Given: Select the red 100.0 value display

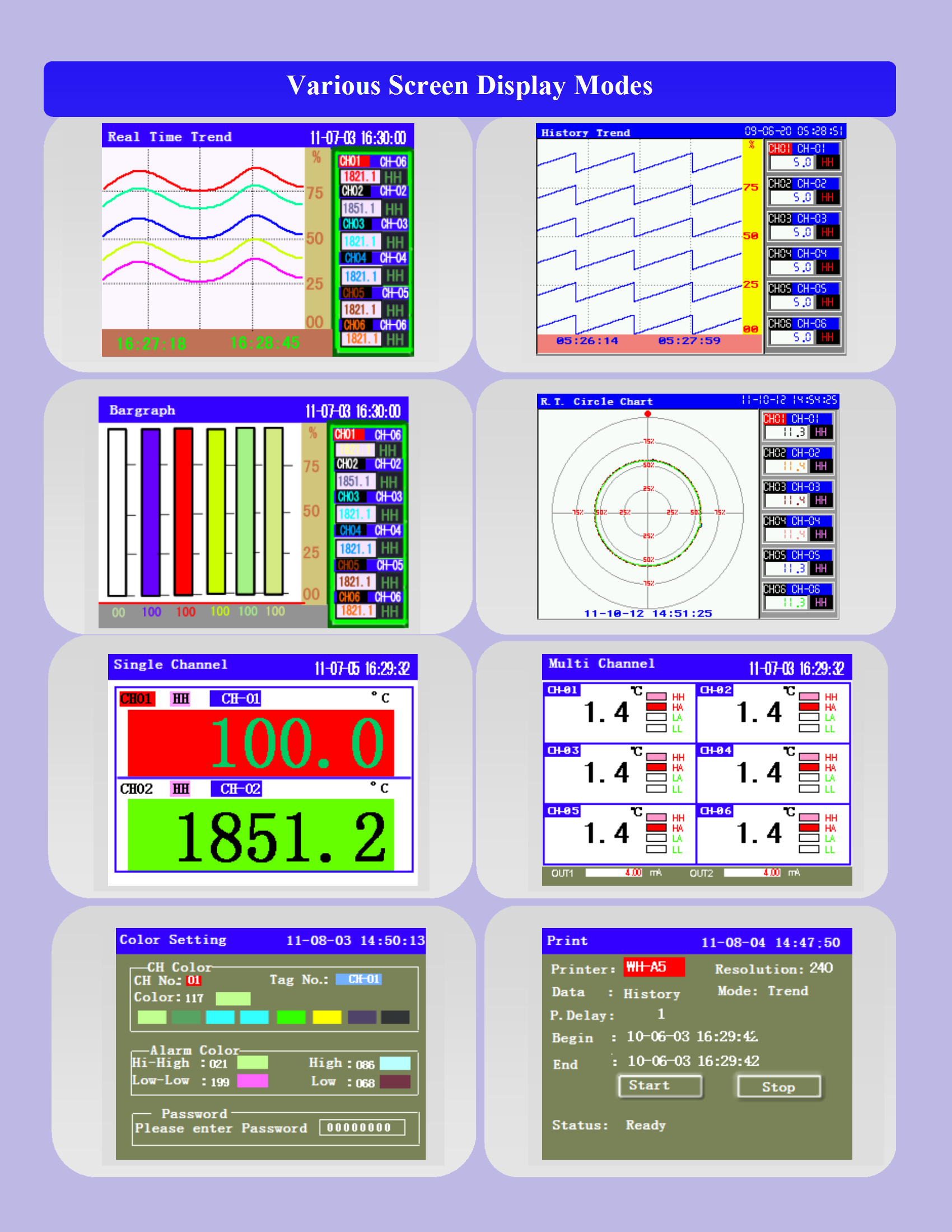Looking at the screenshot, I should 260,743.
